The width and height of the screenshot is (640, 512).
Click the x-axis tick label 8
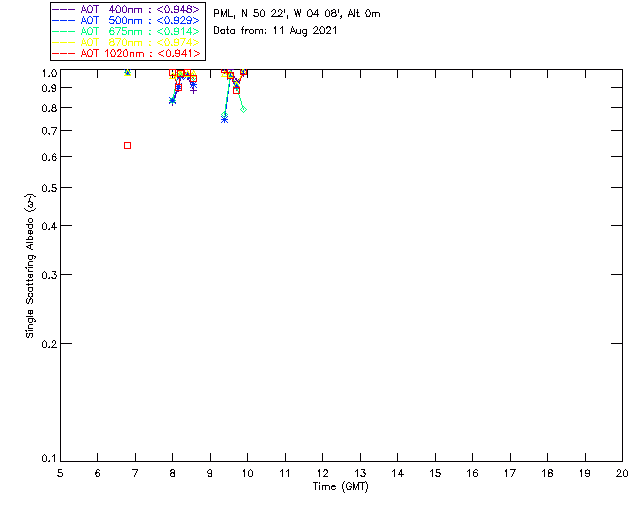[x=172, y=473]
